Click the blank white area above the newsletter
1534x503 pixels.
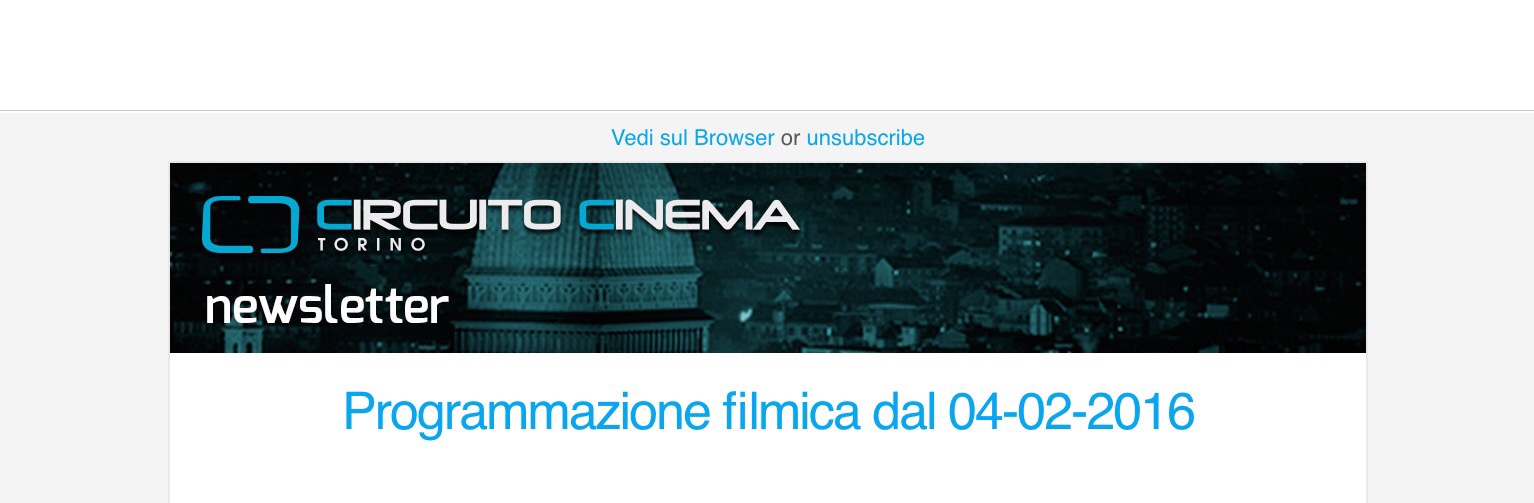(x=767, y=55)
